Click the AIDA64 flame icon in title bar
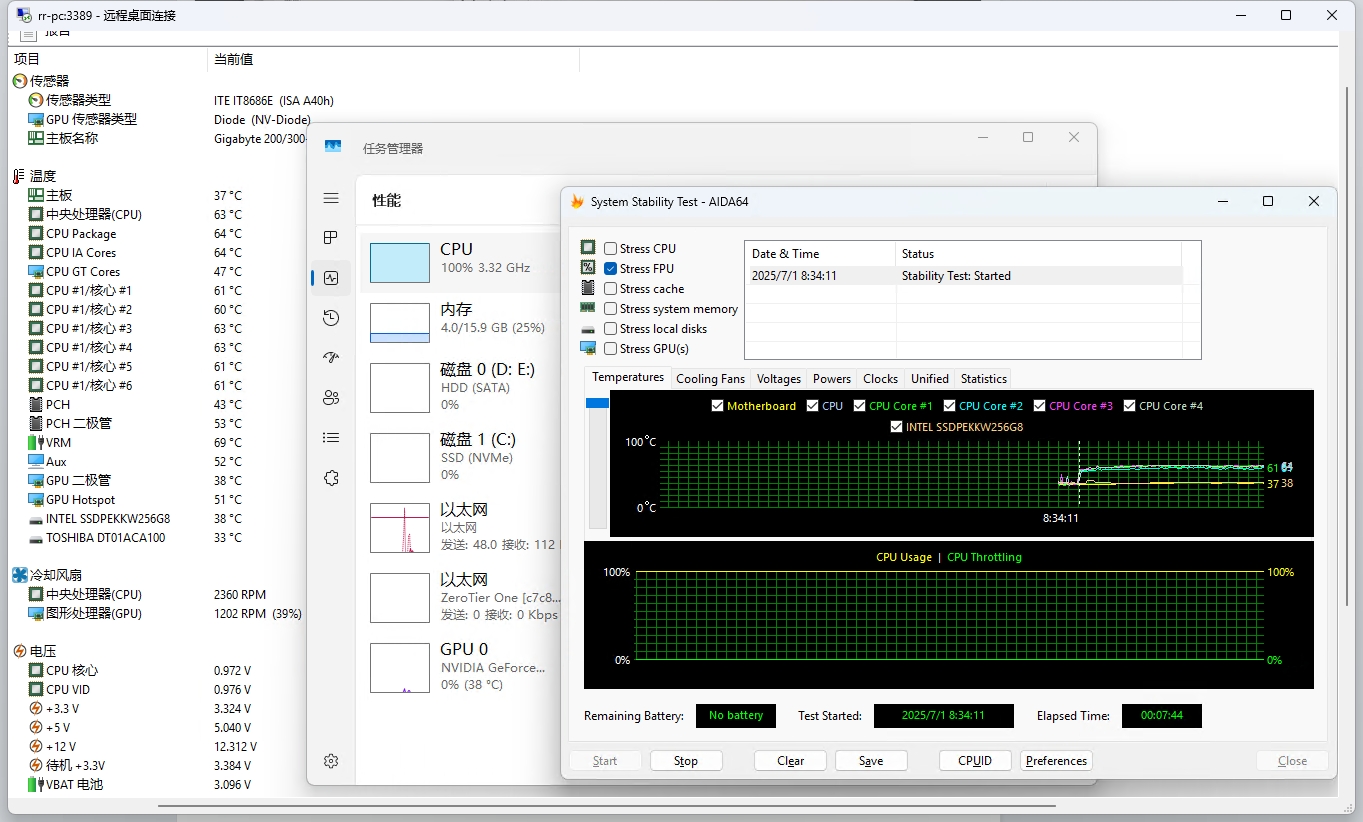1363x822 pixels. 577,201
